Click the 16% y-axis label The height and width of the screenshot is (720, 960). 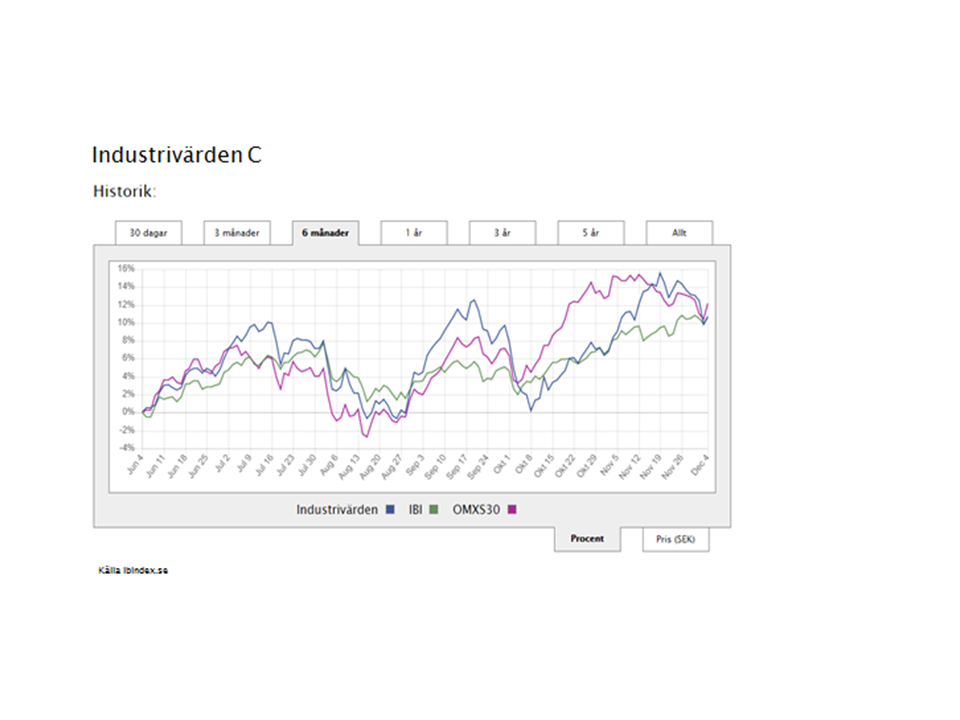126,268
